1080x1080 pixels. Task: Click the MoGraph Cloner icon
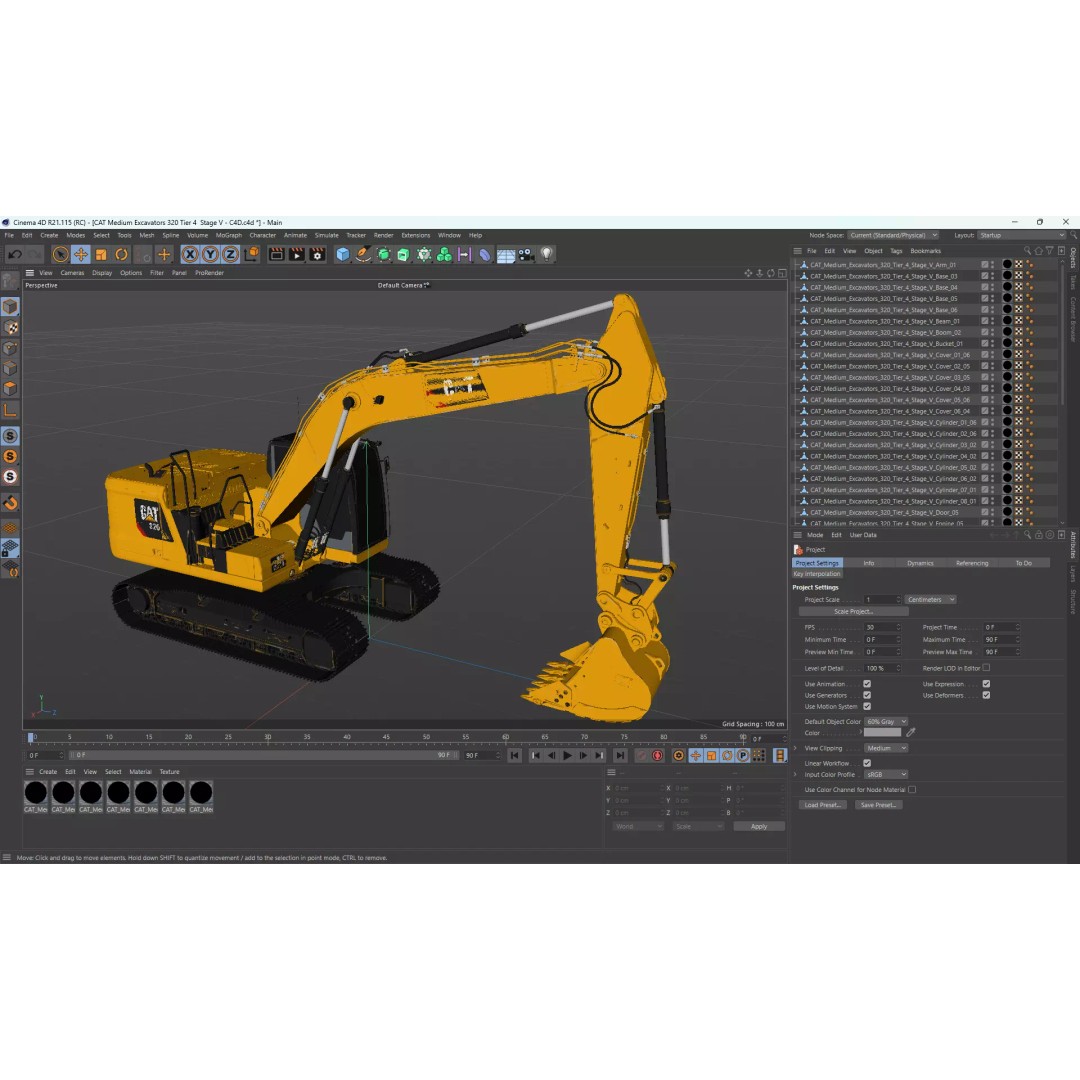[444, 255]
